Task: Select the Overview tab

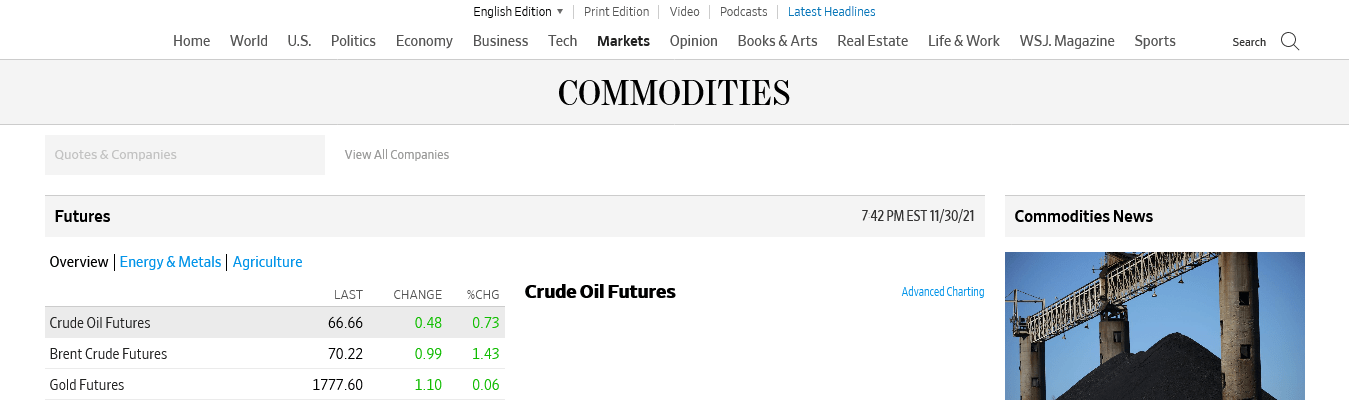Action: (x=79, y=262)
